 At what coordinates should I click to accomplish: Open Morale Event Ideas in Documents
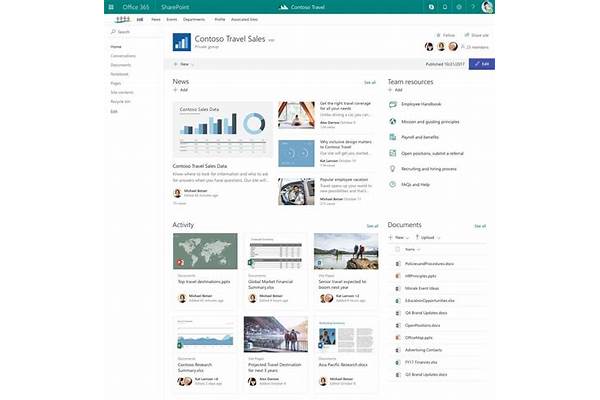(422, 289)
